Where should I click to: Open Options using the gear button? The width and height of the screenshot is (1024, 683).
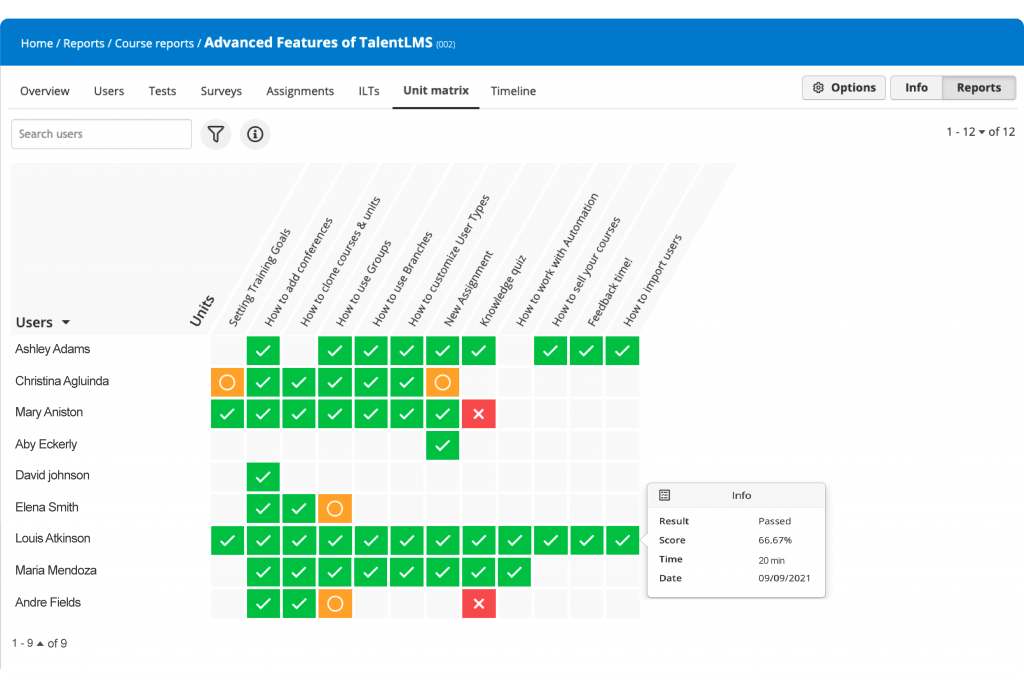click(843, 87)
